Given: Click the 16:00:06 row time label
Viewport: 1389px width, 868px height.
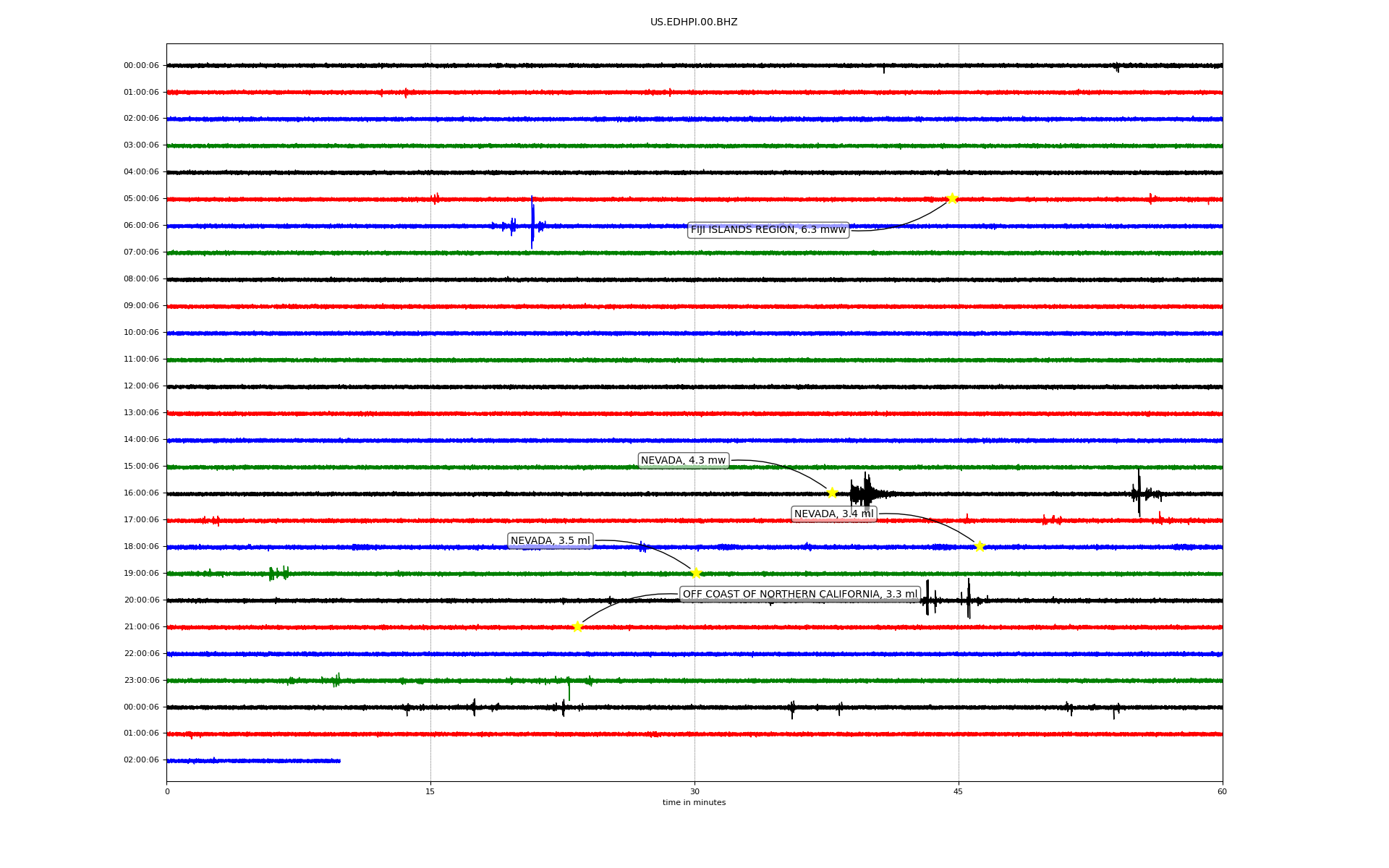Looking at the screenshot, I should pyautogui.click(x=141, y=493).
